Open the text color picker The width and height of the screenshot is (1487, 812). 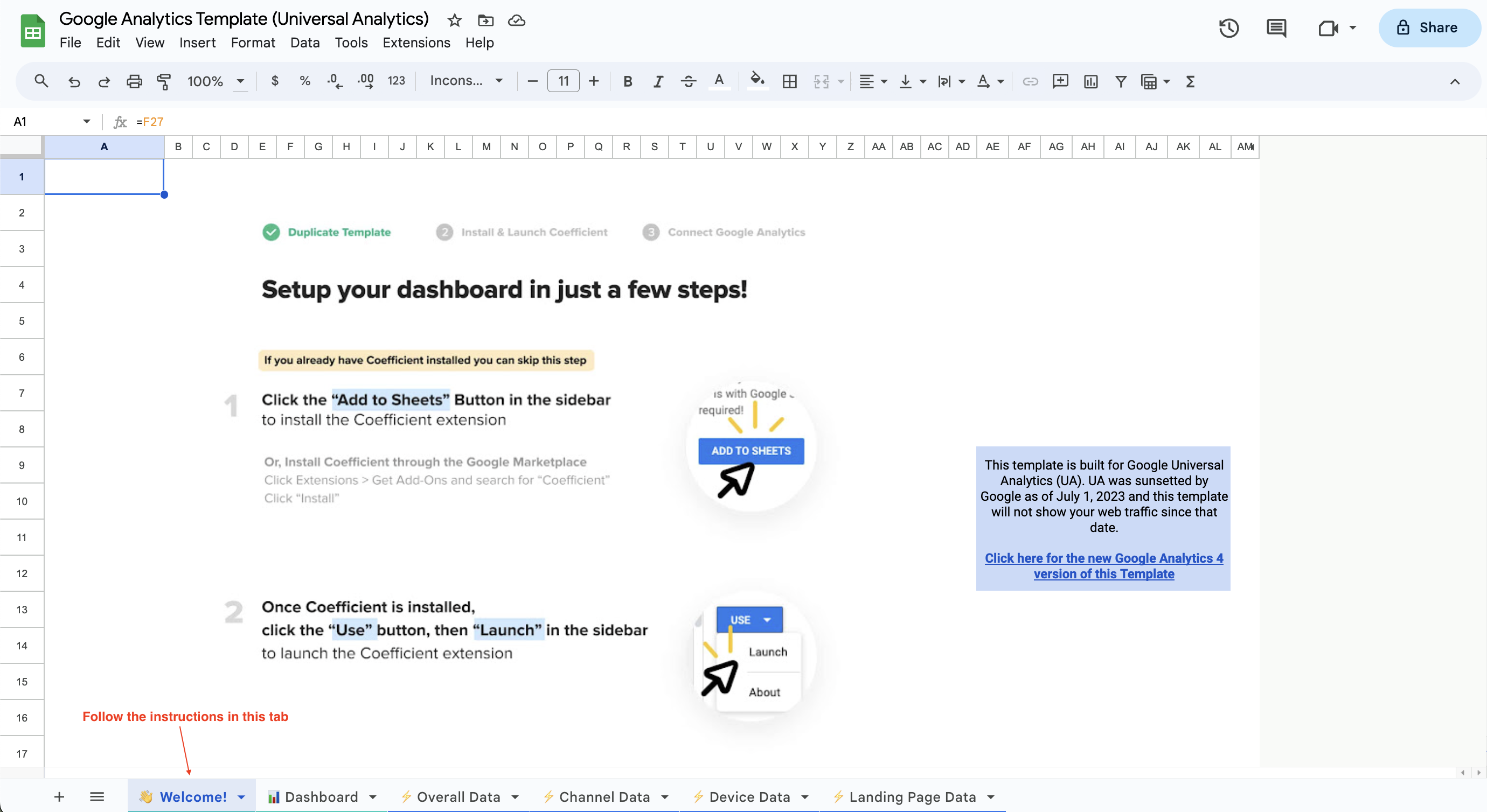719,81
